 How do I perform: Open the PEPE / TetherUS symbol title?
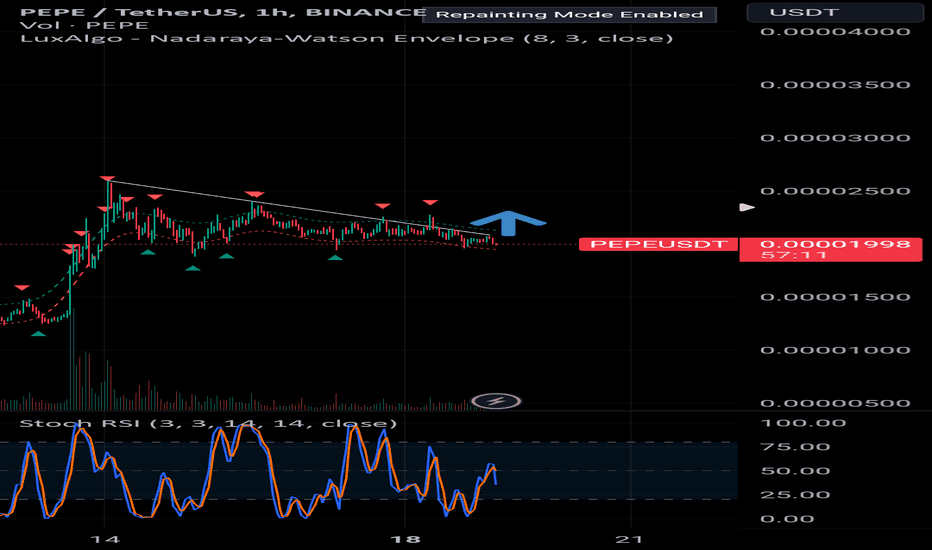point(223,12)
